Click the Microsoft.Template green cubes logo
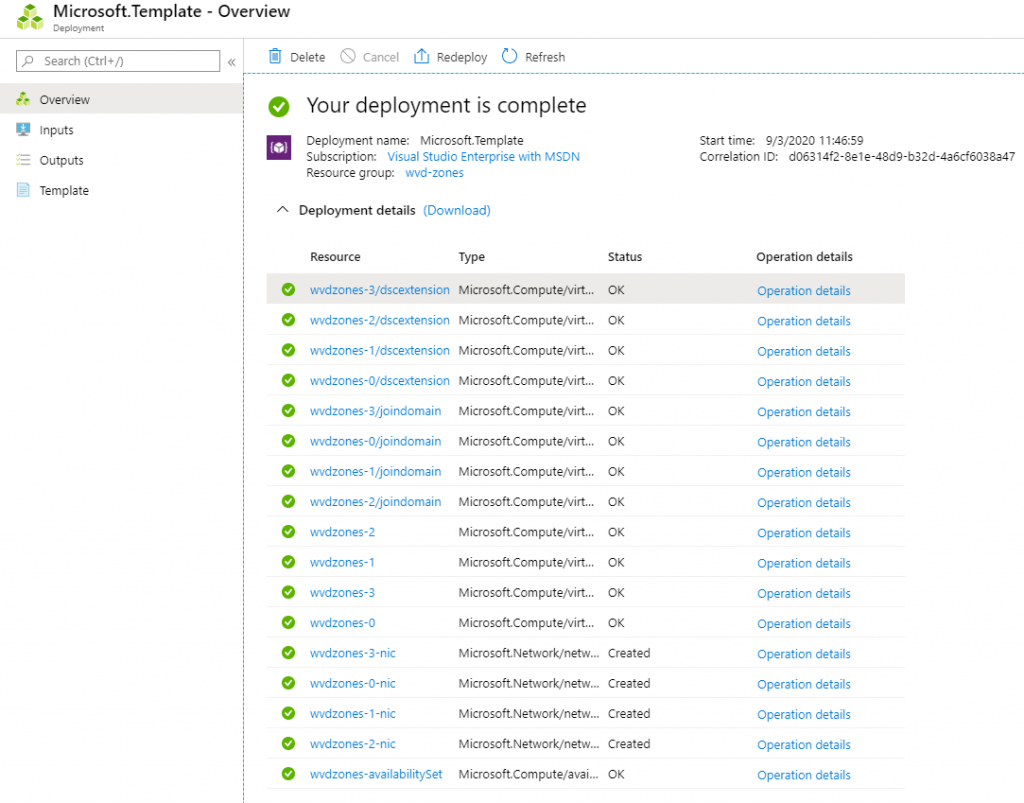 tap(29, 17)
